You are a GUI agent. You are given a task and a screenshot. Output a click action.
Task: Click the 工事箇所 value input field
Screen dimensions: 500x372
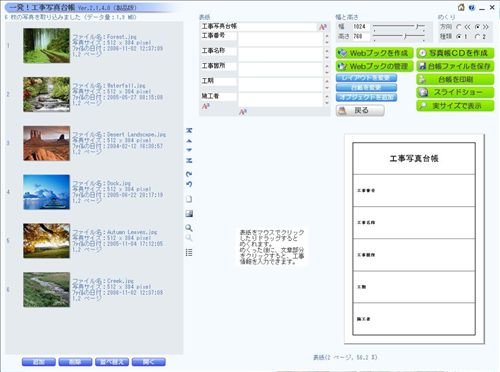coord(281,70)
